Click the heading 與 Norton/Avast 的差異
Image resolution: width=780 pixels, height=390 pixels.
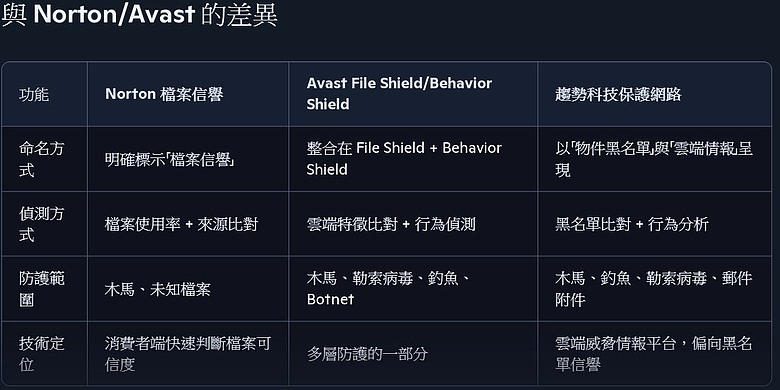click(139, 15)
